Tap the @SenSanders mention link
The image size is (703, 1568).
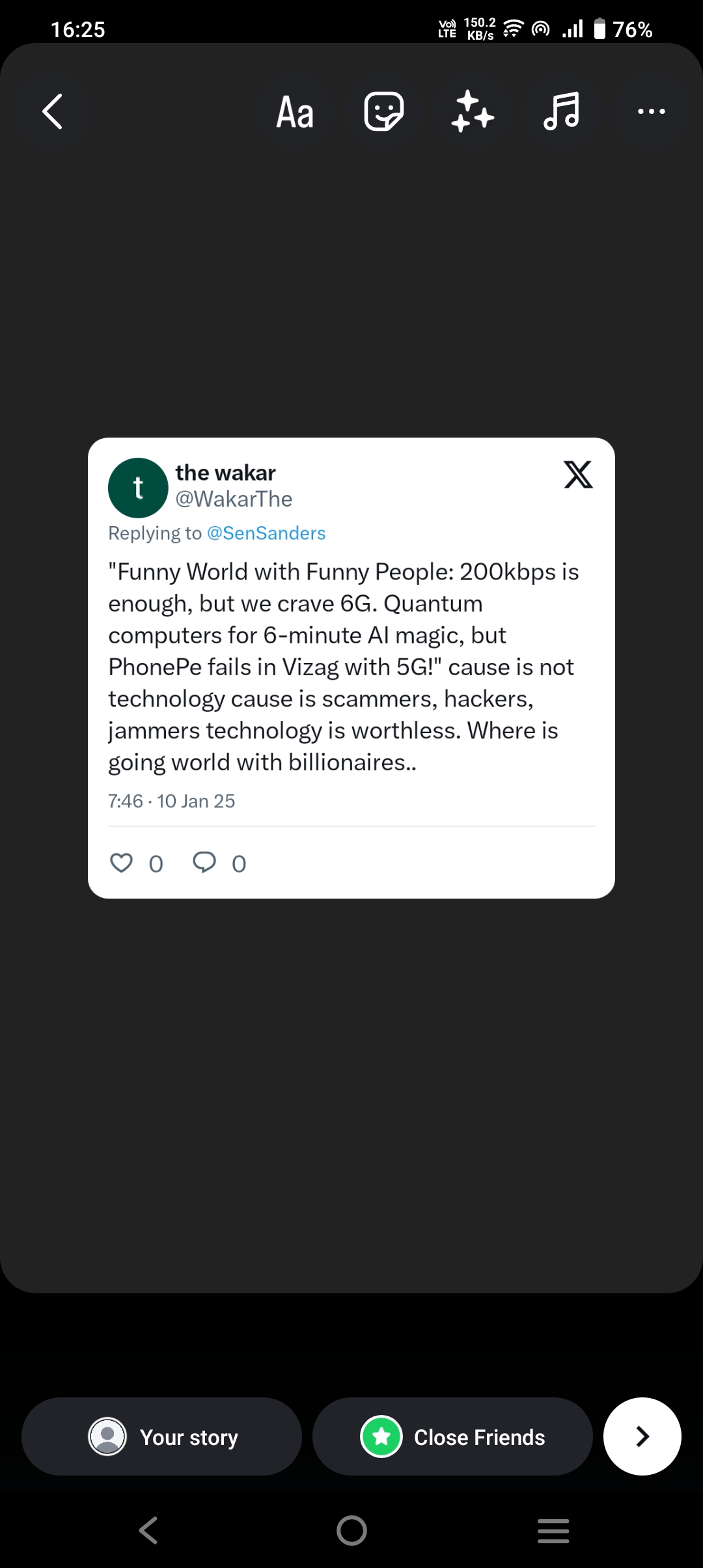pos(266,533)
